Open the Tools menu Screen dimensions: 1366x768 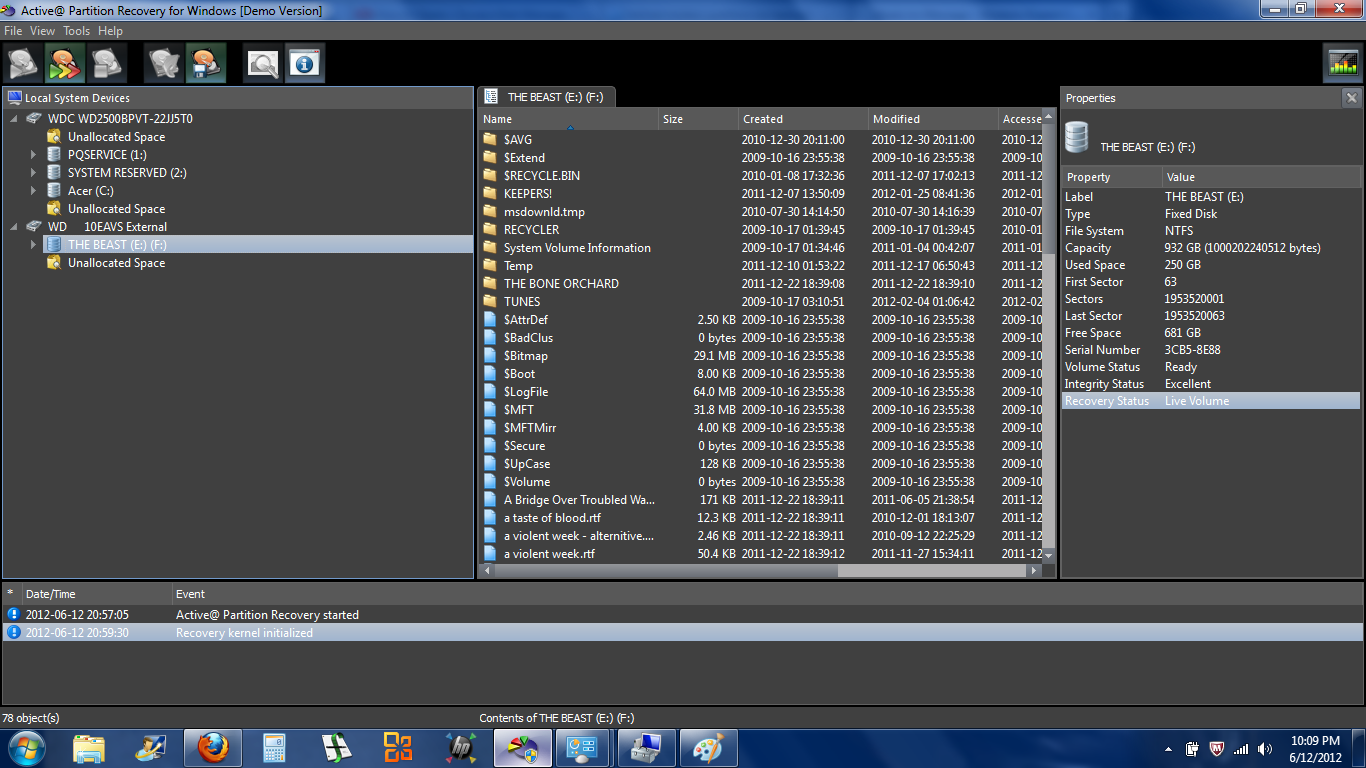point(77,31)
